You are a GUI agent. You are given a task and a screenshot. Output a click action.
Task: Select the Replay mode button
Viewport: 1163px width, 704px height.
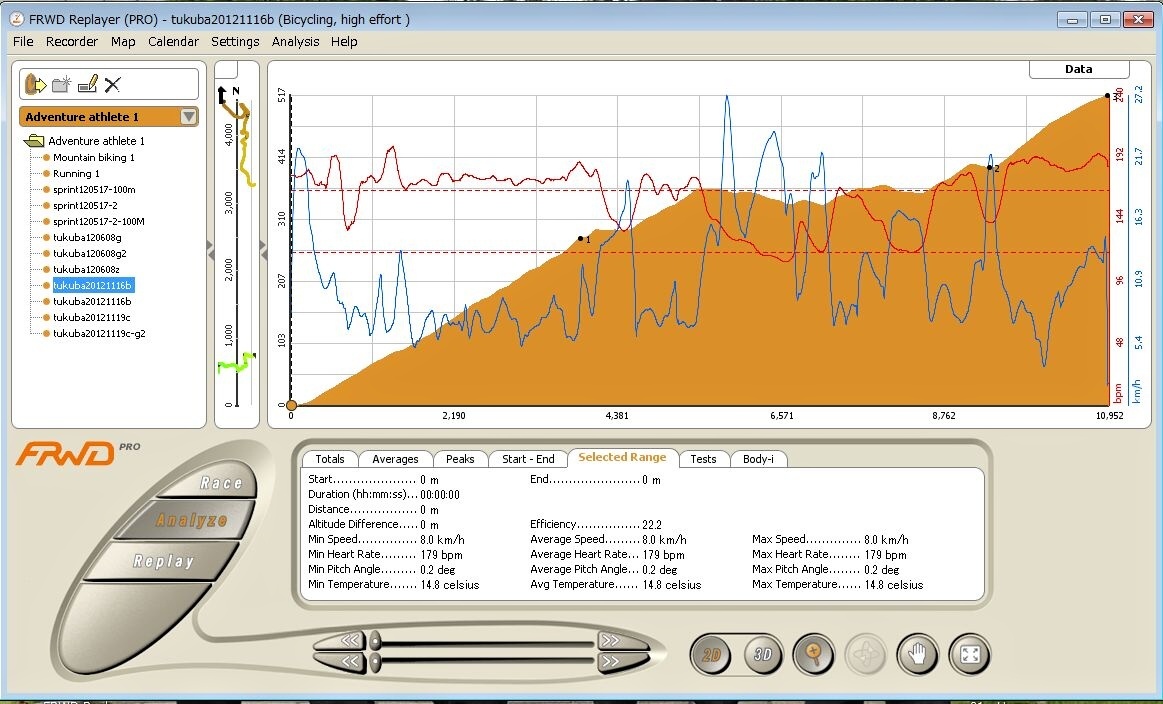point(163,562)
